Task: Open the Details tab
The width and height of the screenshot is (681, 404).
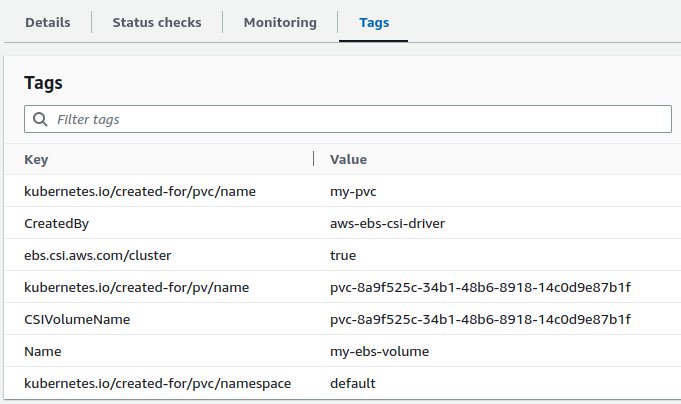Action: click(x=47, y=22)
